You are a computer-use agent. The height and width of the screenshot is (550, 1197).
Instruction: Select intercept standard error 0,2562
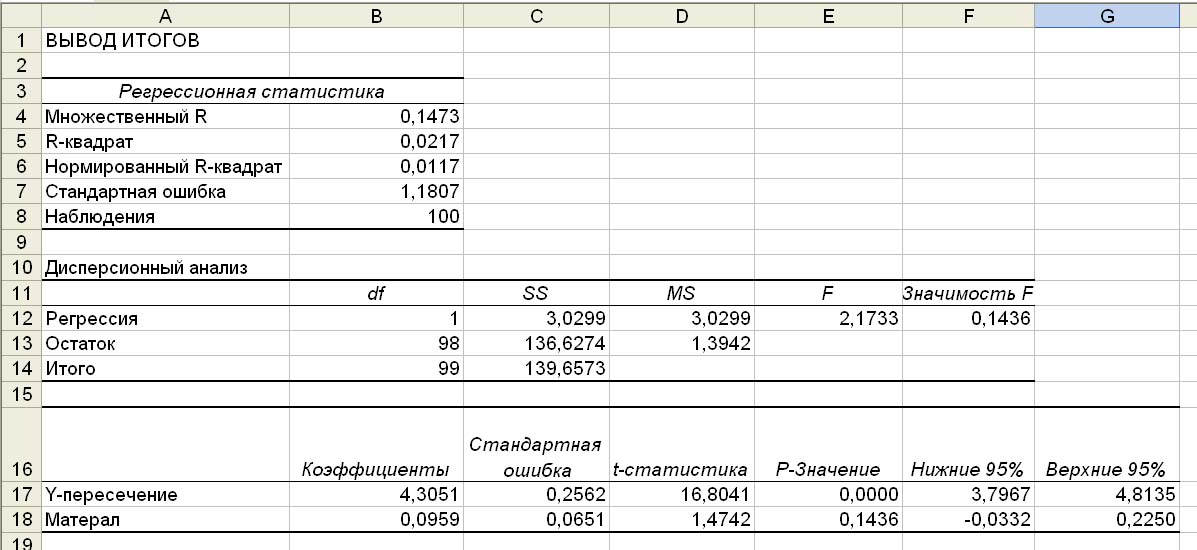(x=537, y=494)
